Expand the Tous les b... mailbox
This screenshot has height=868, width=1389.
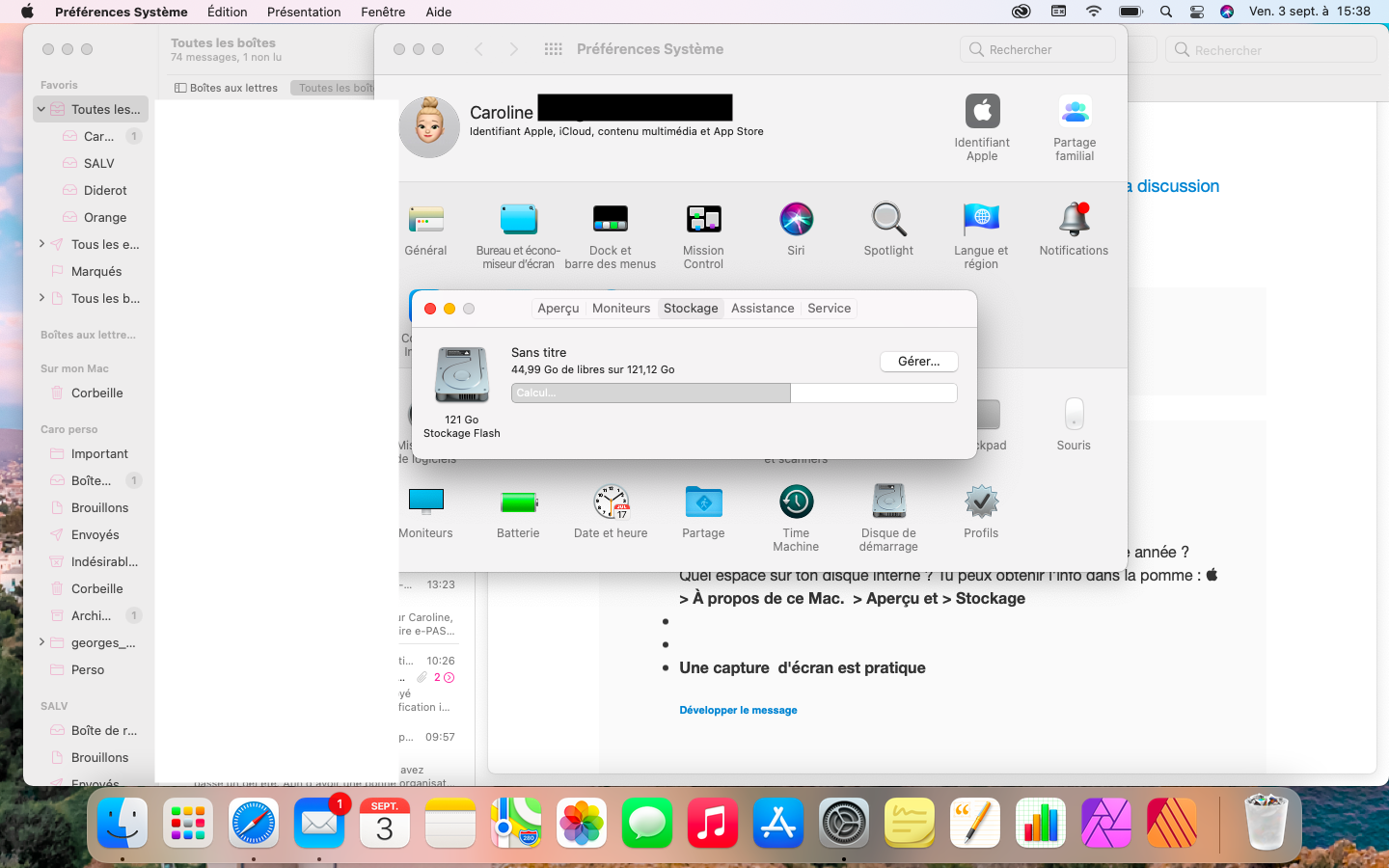pyautogui.click(x=41, y=298)
